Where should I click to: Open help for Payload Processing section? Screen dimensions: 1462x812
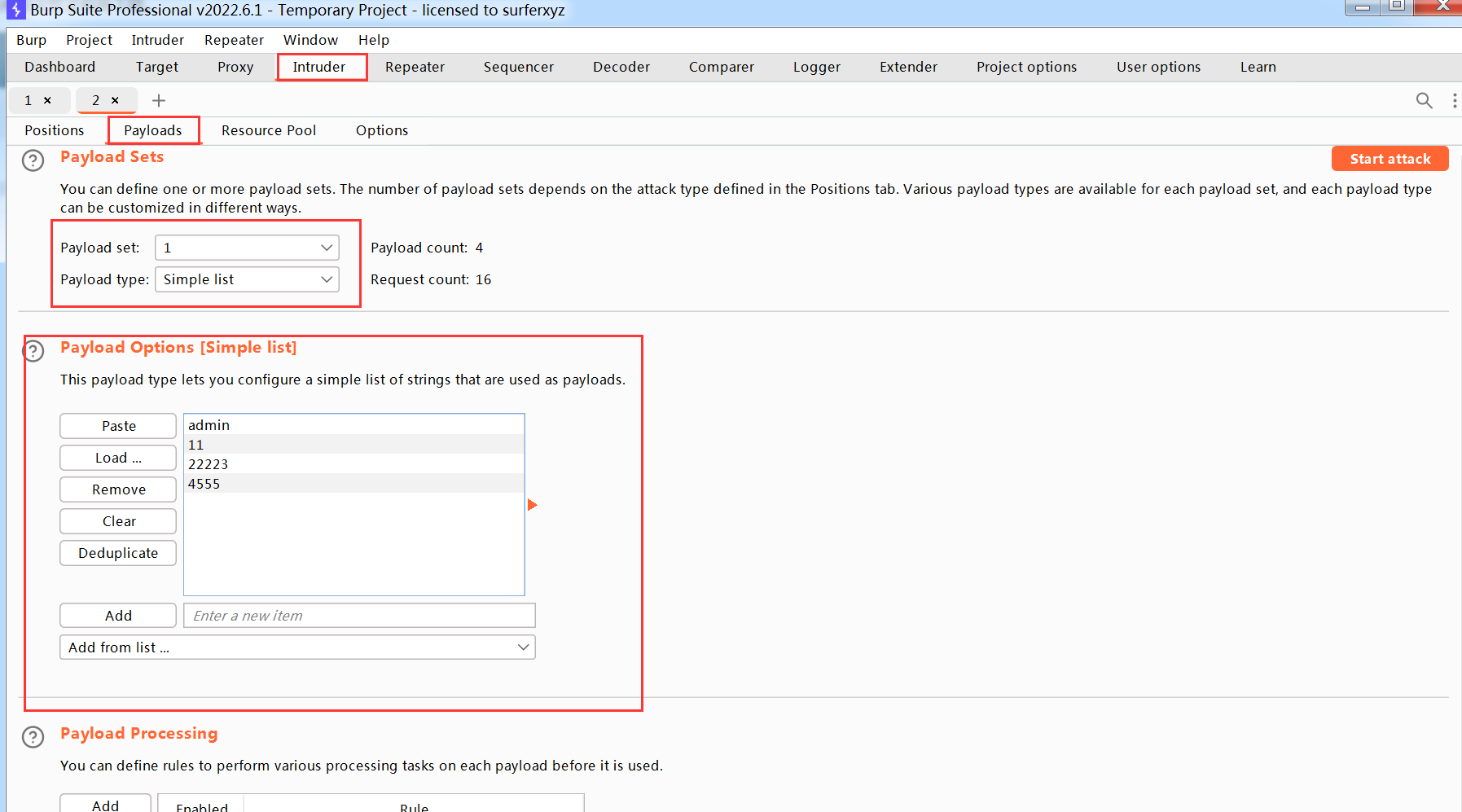tap(33, 737)
